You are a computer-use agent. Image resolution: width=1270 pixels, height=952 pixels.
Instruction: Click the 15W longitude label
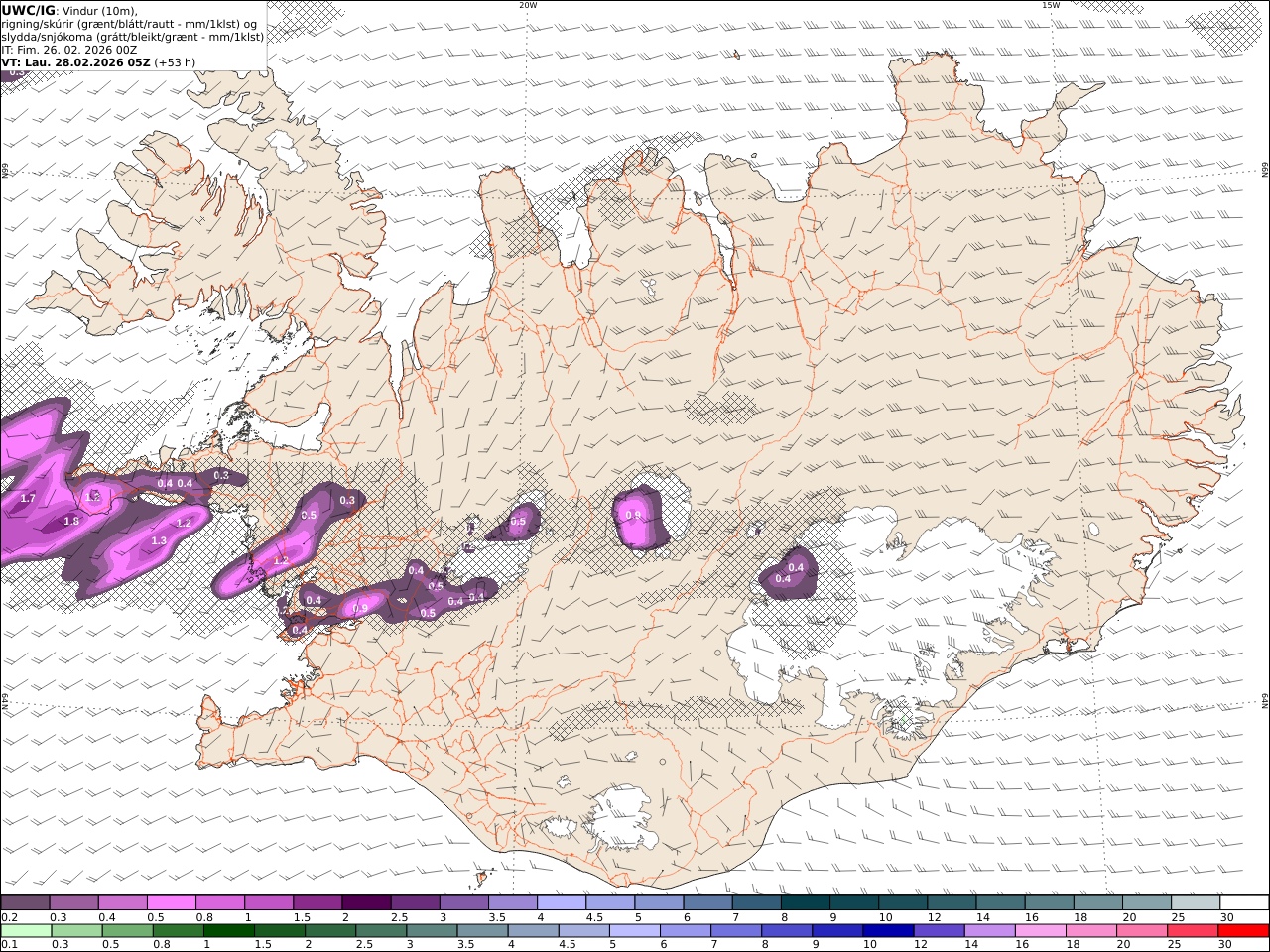(x=1051, y=5)
